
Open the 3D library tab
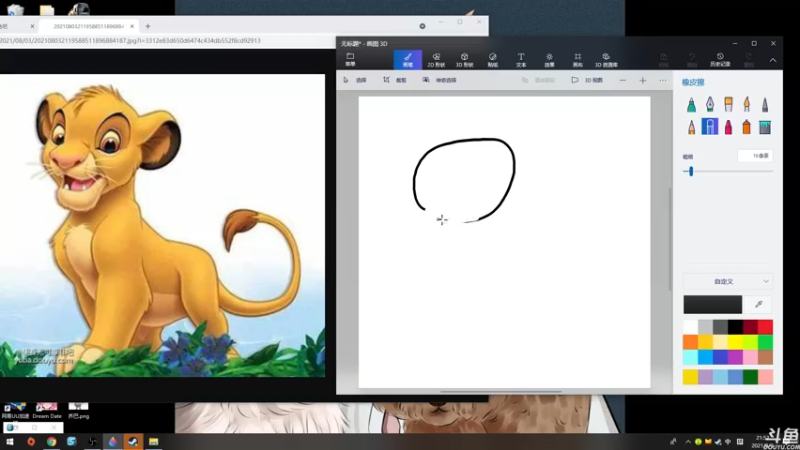606,60
